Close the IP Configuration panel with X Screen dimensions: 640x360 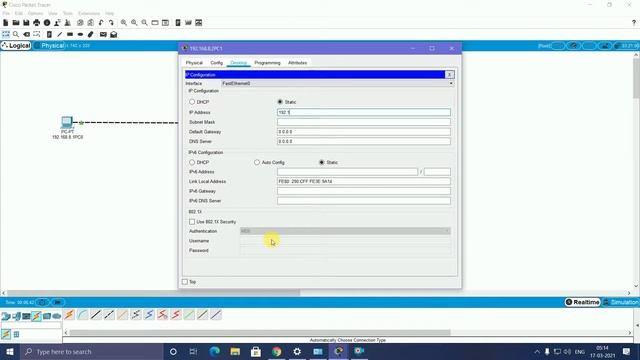click(x=449, y=75)
